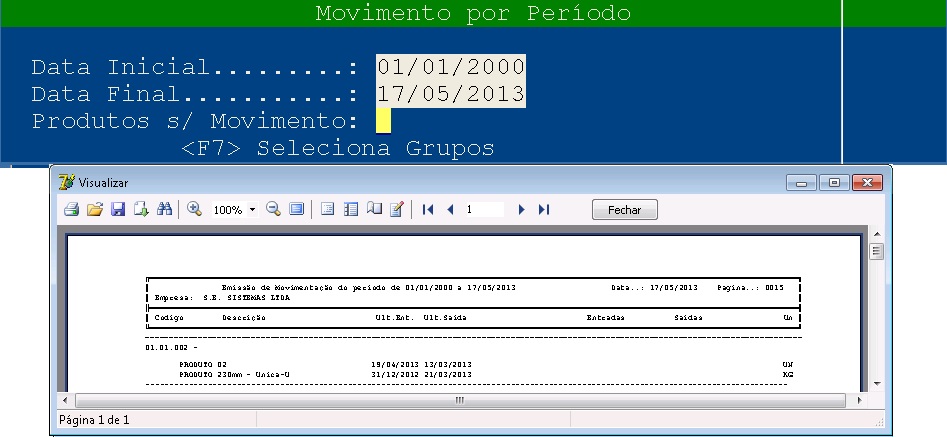
Task: Click the Data Inicial date field
Action: (451, 67)
